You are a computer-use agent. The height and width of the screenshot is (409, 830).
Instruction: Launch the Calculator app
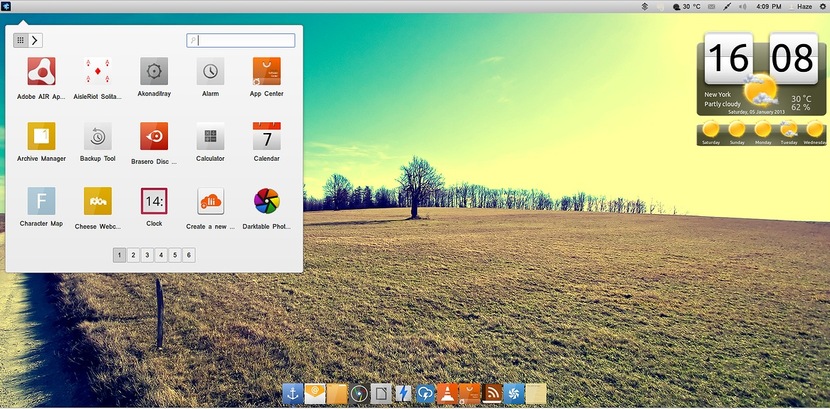(210, 136)
